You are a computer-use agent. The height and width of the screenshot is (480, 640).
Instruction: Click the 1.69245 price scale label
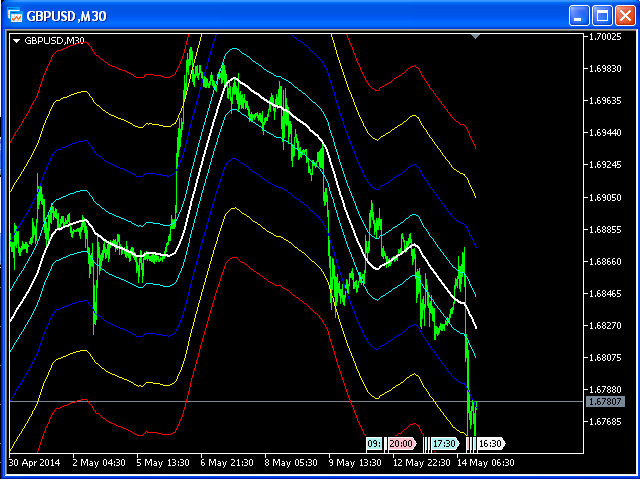(604, 165)
